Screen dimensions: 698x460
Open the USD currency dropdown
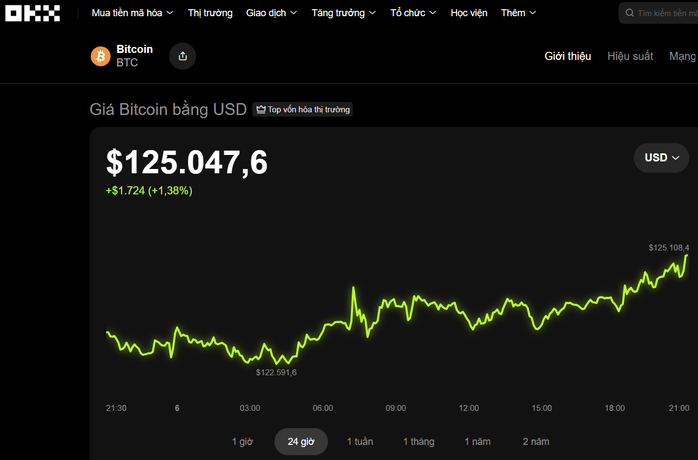(x=661, y=158)
